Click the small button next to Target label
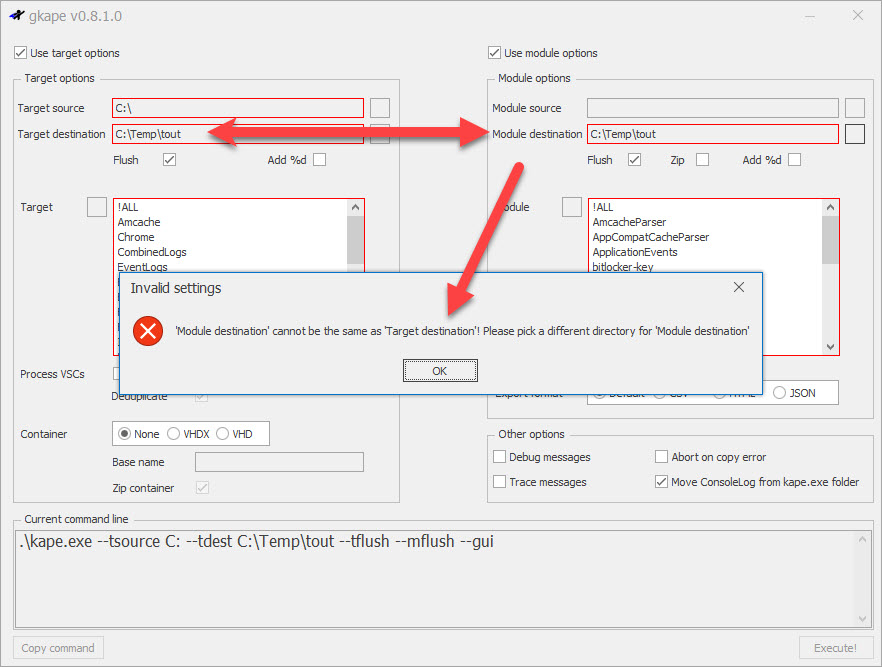Image resolution: width=882 pixels, height=667 pixels. [97, 207]
